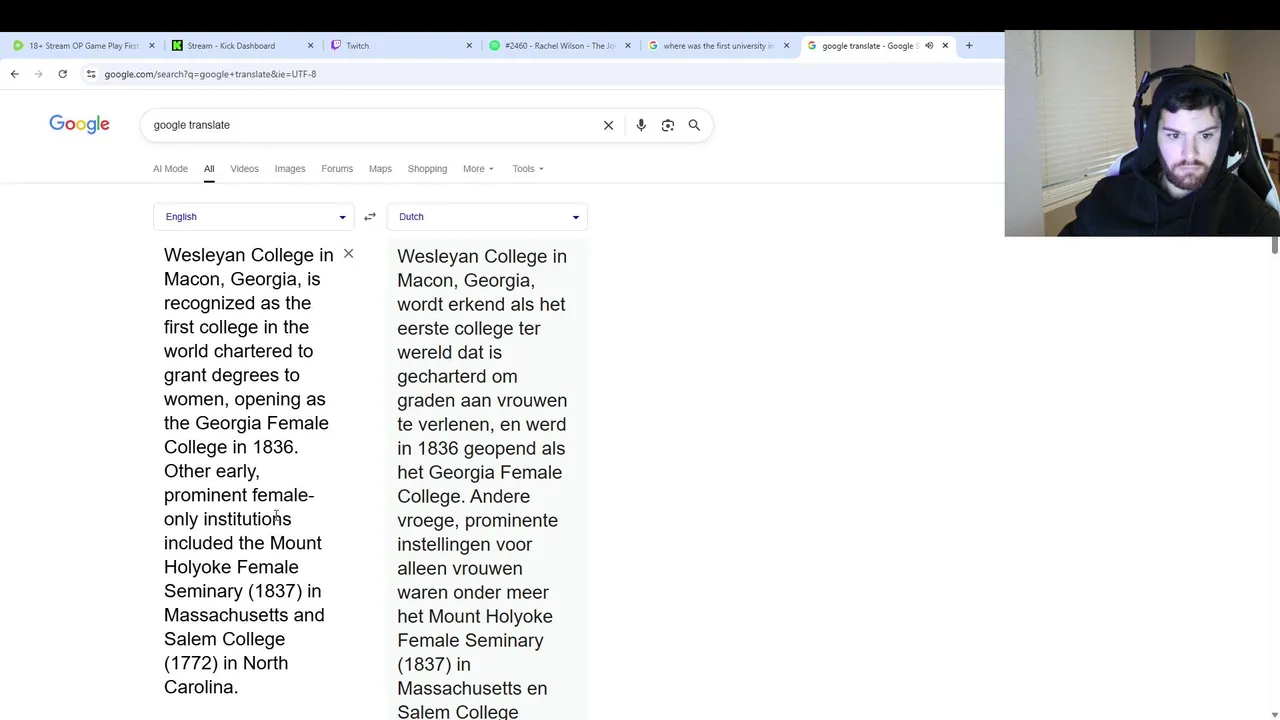Open the Images results tab
Image resolution: width=1280 pixels, height=720 pixels.
[290, 169]
